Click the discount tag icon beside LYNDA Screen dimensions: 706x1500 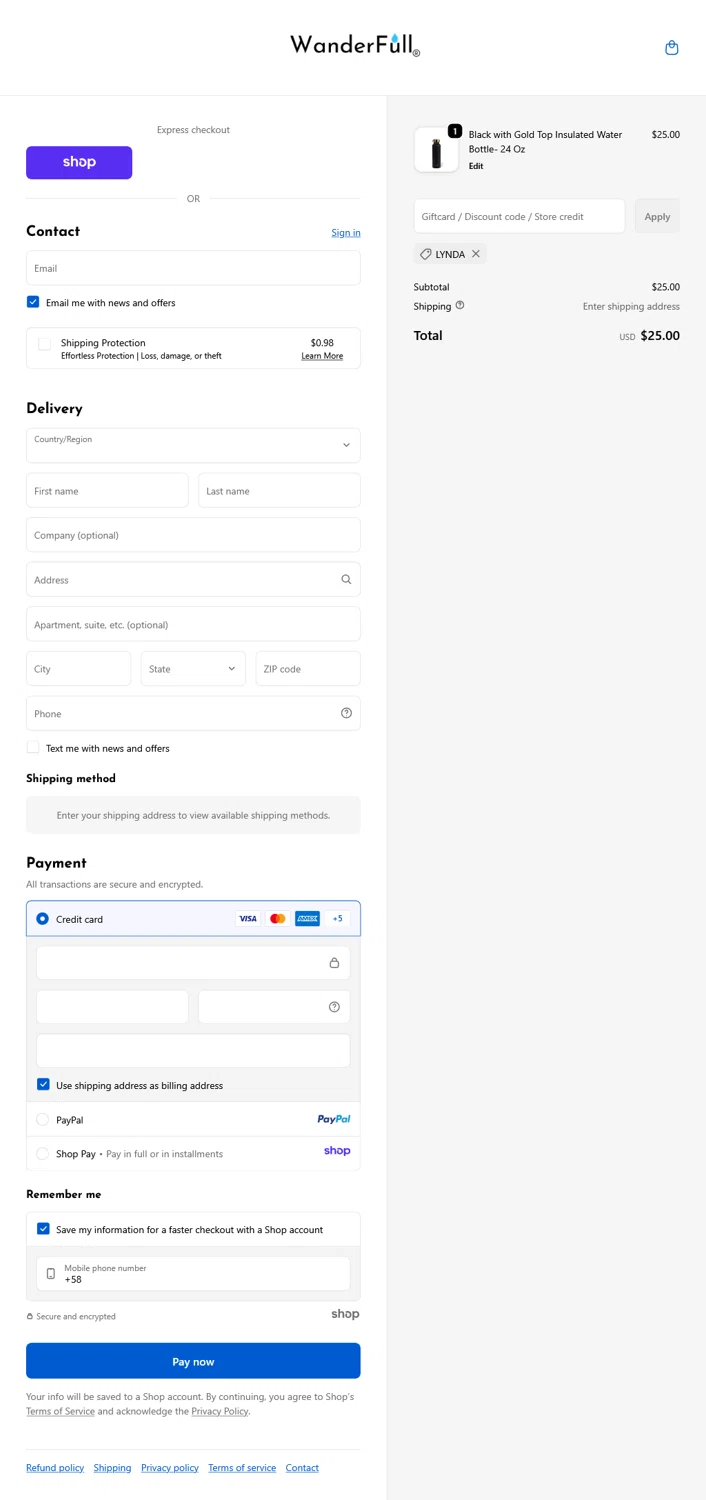tap(426, 254)
